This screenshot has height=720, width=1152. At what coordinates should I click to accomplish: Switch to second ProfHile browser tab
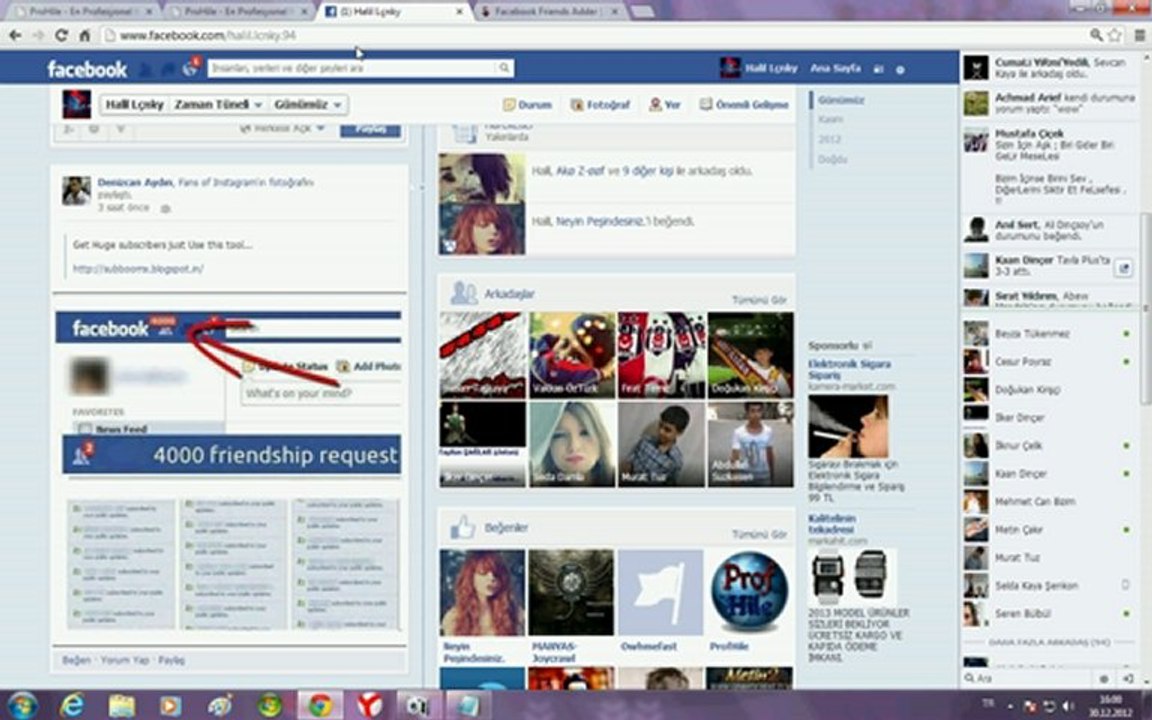239,12
